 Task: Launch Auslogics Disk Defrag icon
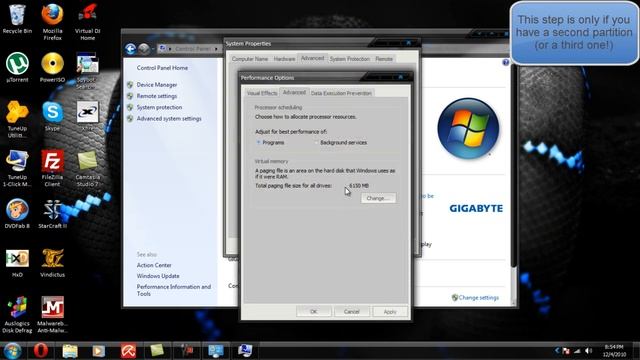pyautogui.click(x=17, y=314)
